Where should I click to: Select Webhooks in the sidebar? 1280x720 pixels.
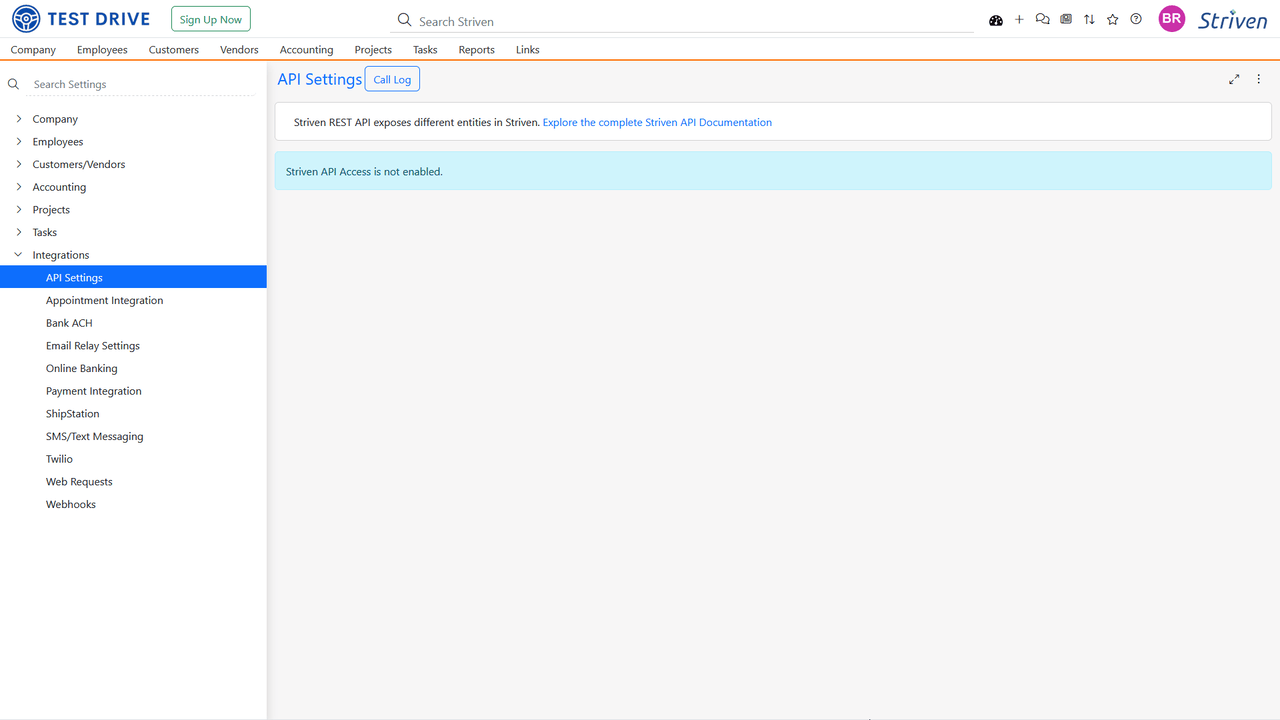[70, 503]
